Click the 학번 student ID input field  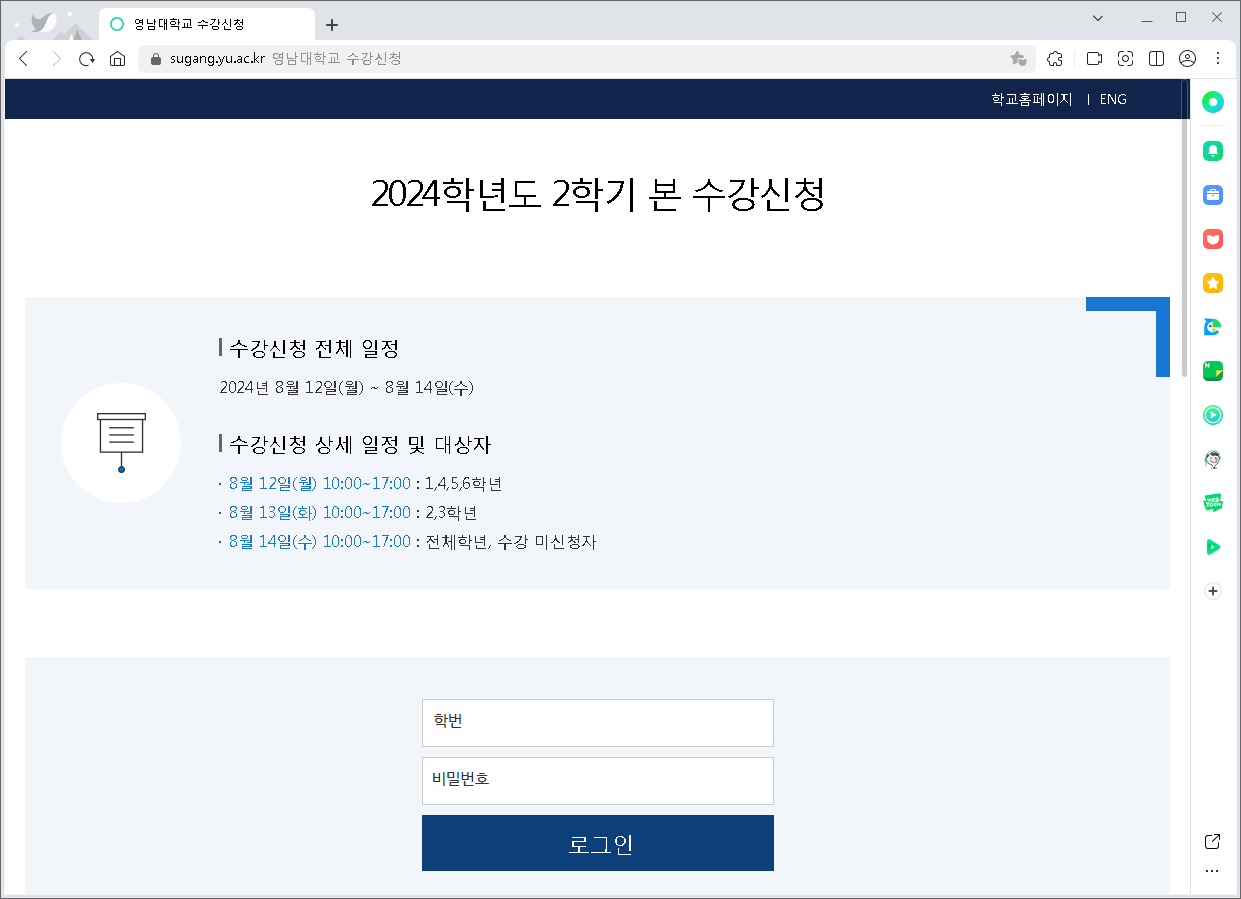[x=597, y=722]
